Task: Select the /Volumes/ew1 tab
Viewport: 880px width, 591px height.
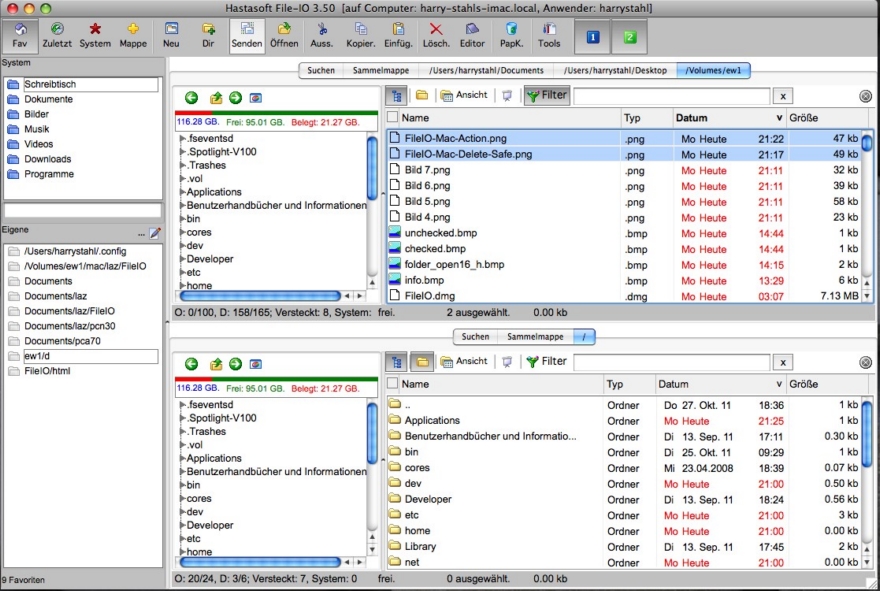Action: pyautogui.click(x=713, y=70)
